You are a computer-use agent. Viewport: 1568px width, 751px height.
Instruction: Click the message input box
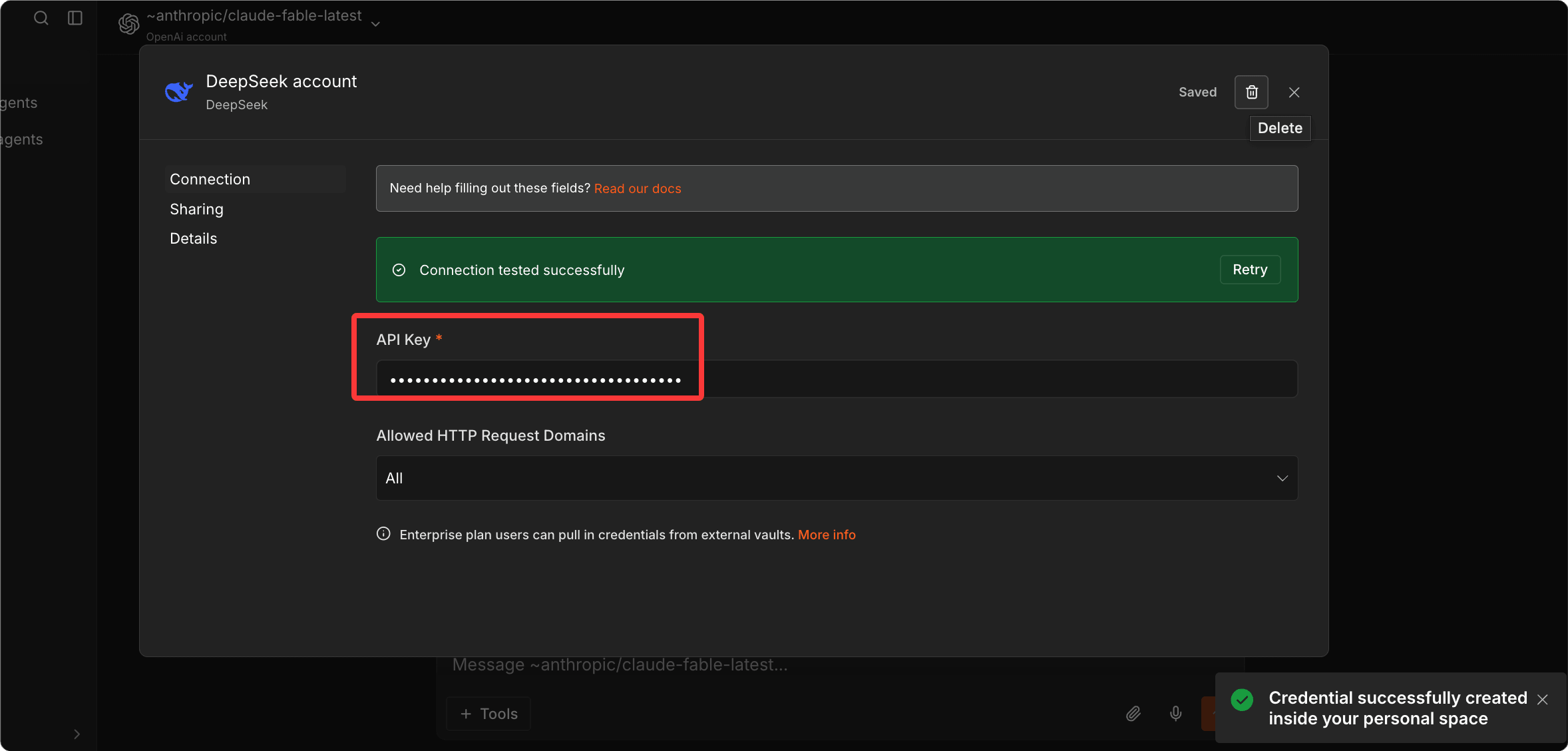point(840,665)
